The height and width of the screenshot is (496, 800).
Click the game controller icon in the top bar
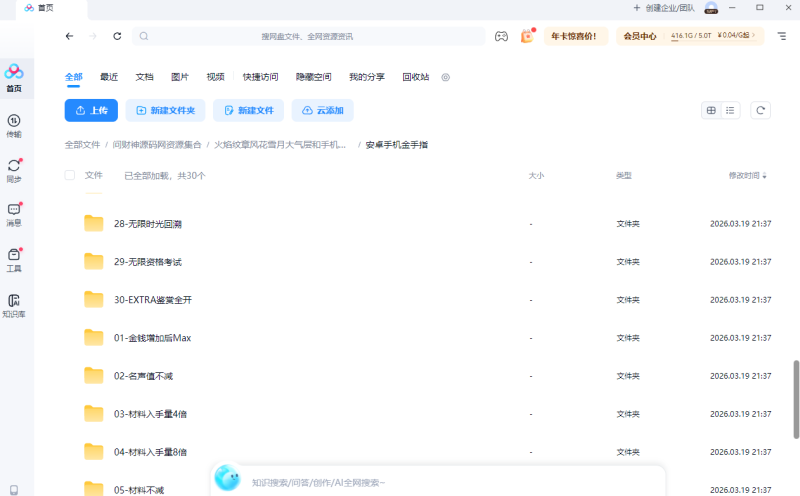[502, 36]
